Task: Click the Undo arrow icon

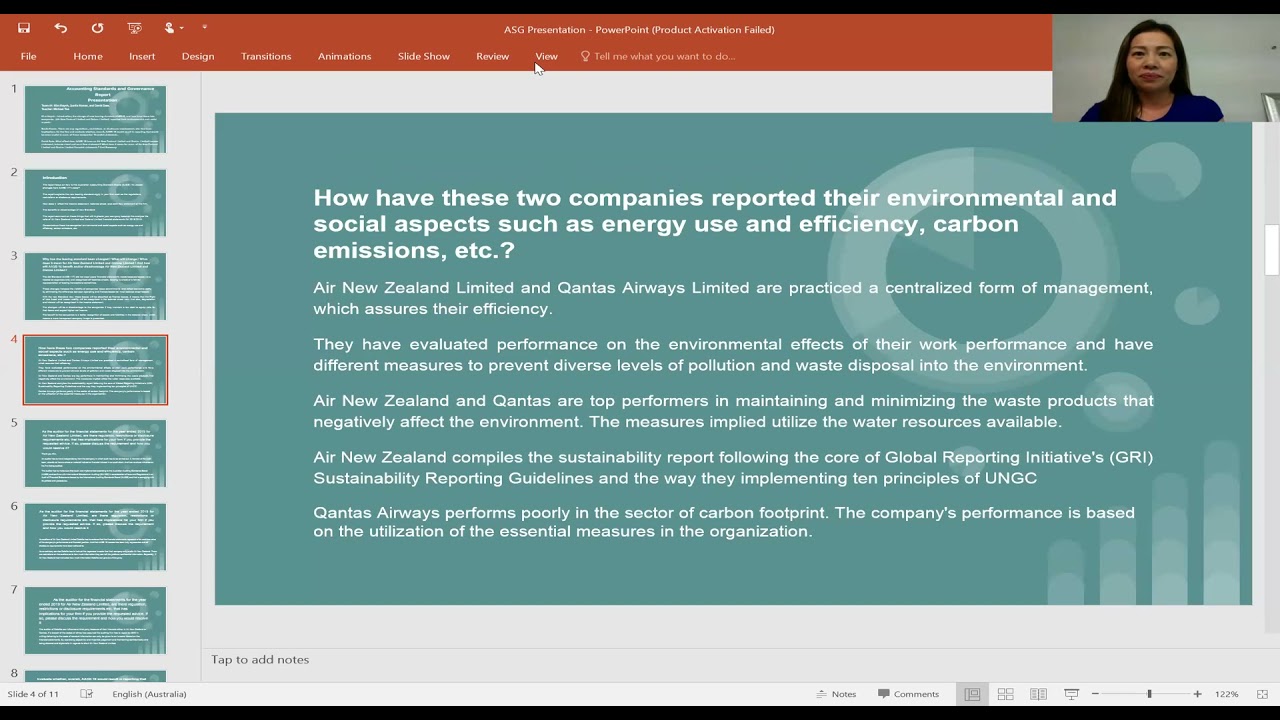Action: coord(61,28)
